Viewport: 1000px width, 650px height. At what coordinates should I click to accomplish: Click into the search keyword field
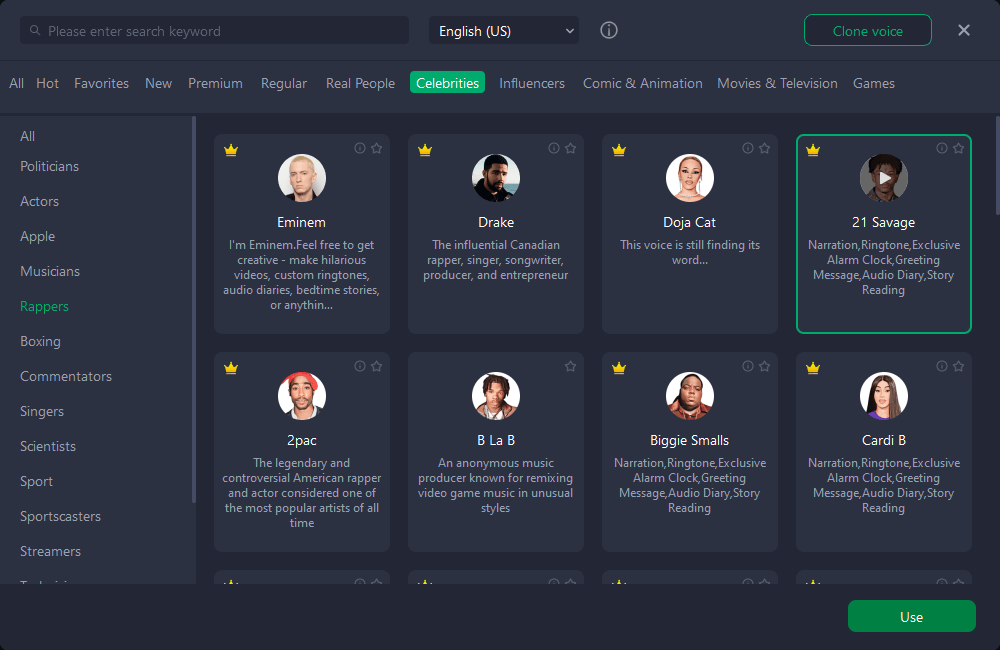pos(220,31)
